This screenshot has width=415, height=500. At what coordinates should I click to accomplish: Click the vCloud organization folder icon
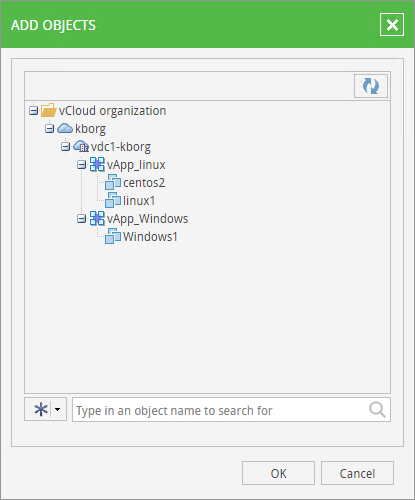[x=48, y=110]
